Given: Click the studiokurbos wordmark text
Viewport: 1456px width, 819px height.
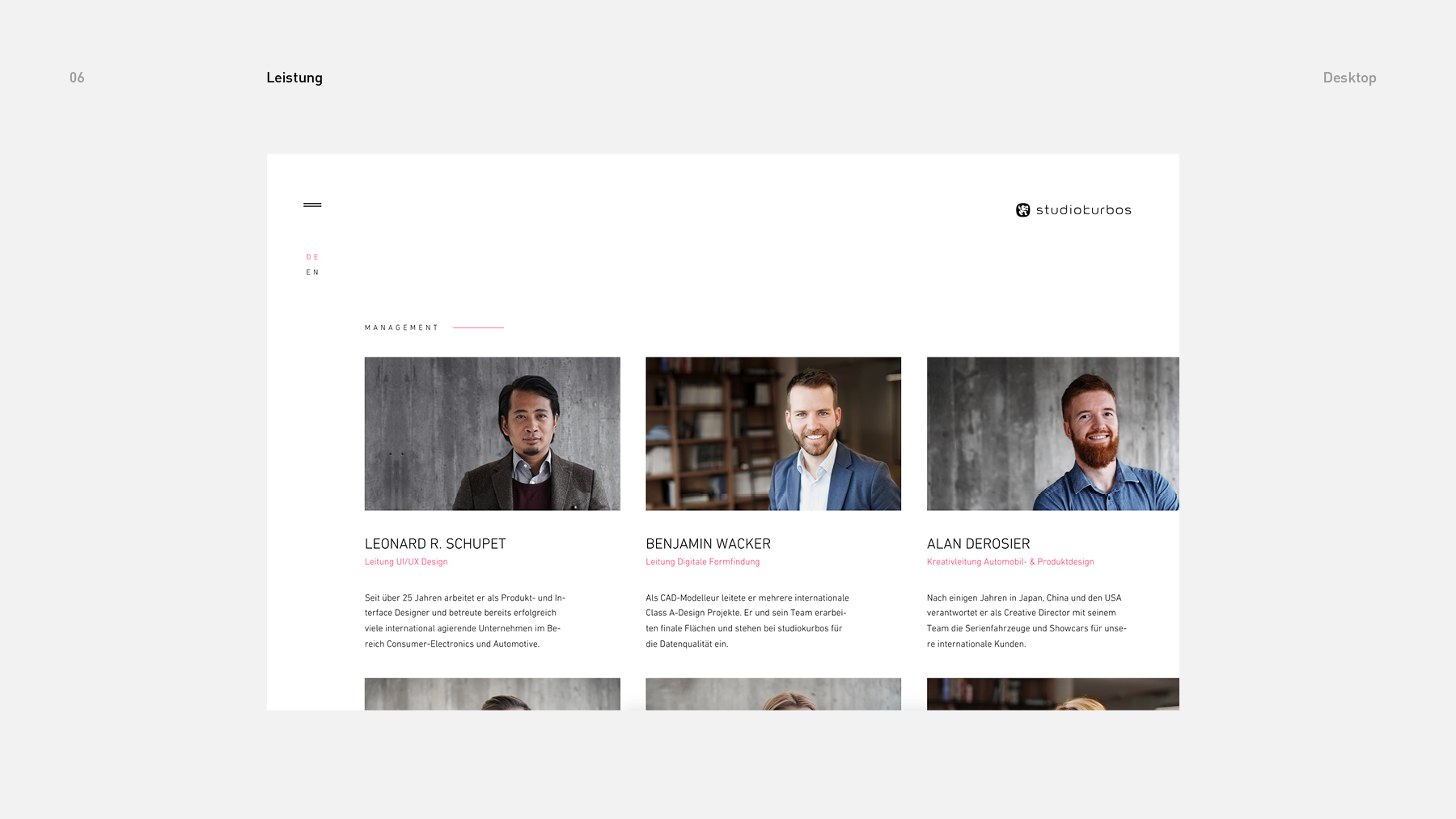Looking at the screenshot, I should point(1084,210).
